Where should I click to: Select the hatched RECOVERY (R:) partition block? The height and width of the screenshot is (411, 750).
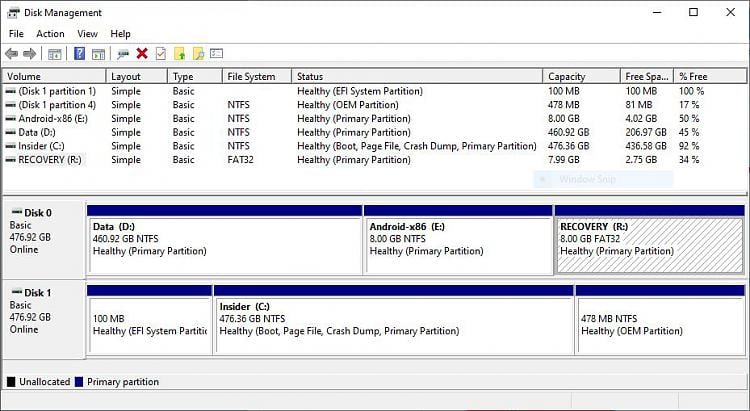pos(650,240)
